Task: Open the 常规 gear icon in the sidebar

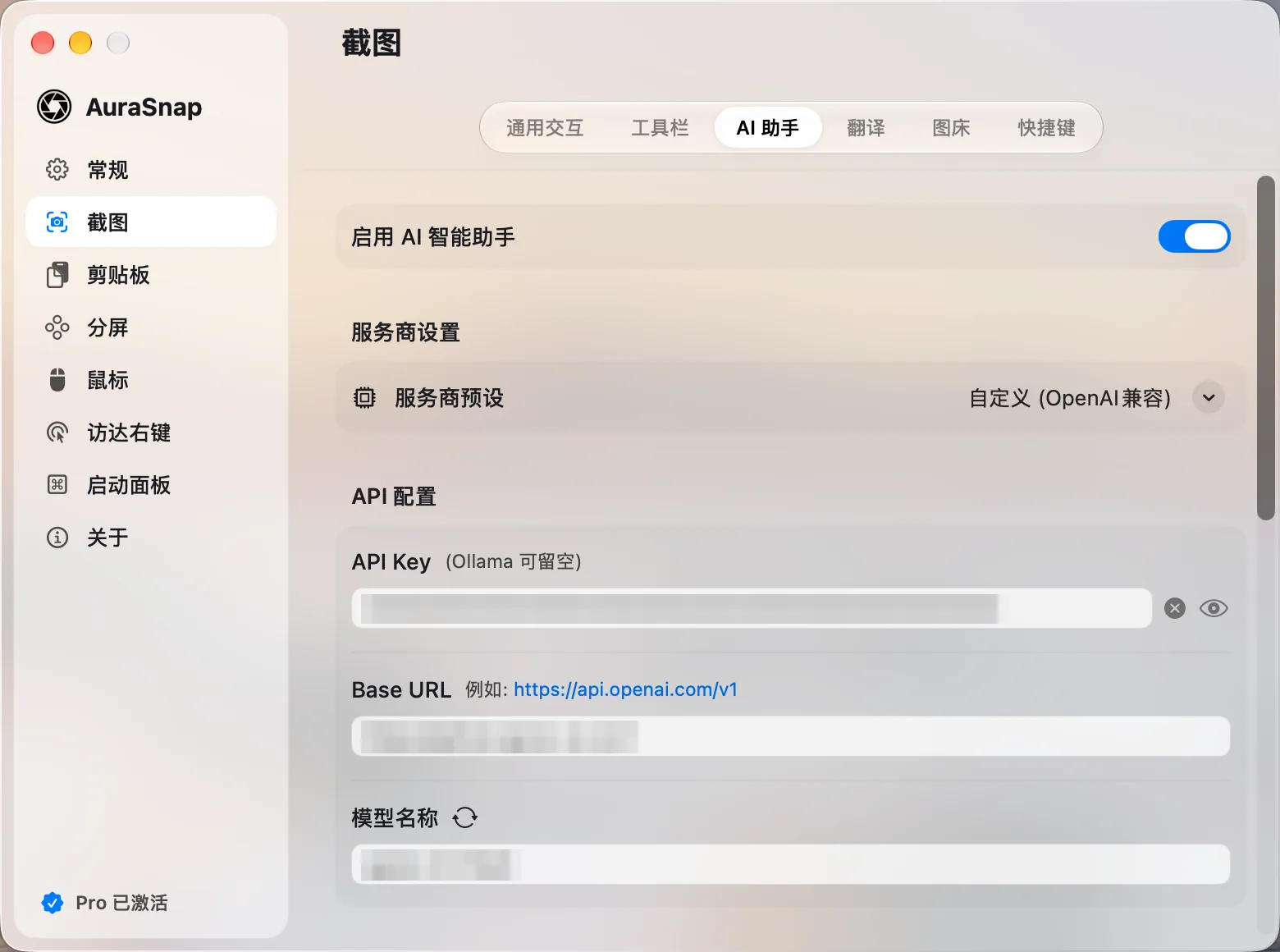Action: [57, 169]
